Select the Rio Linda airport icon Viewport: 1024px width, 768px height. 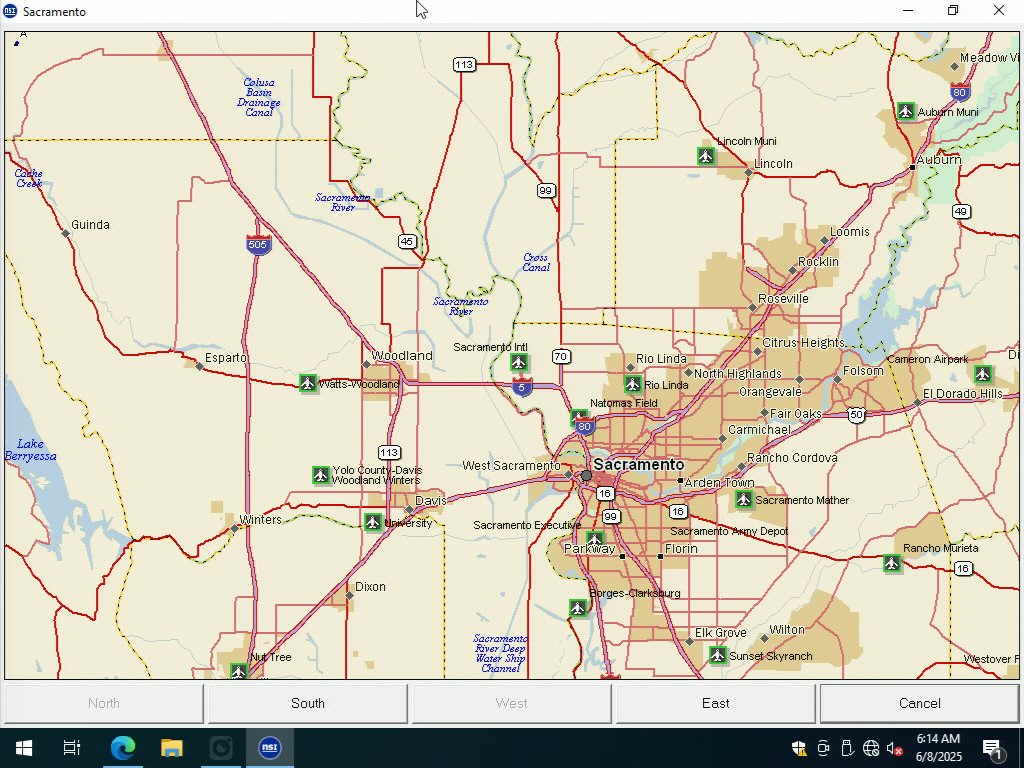click(632, 385)
